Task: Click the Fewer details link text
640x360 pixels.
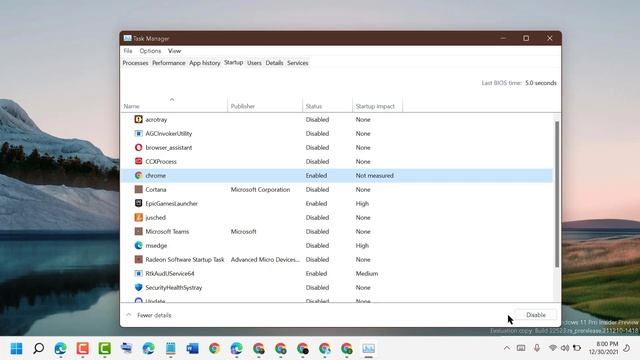Action: [154, 315]
